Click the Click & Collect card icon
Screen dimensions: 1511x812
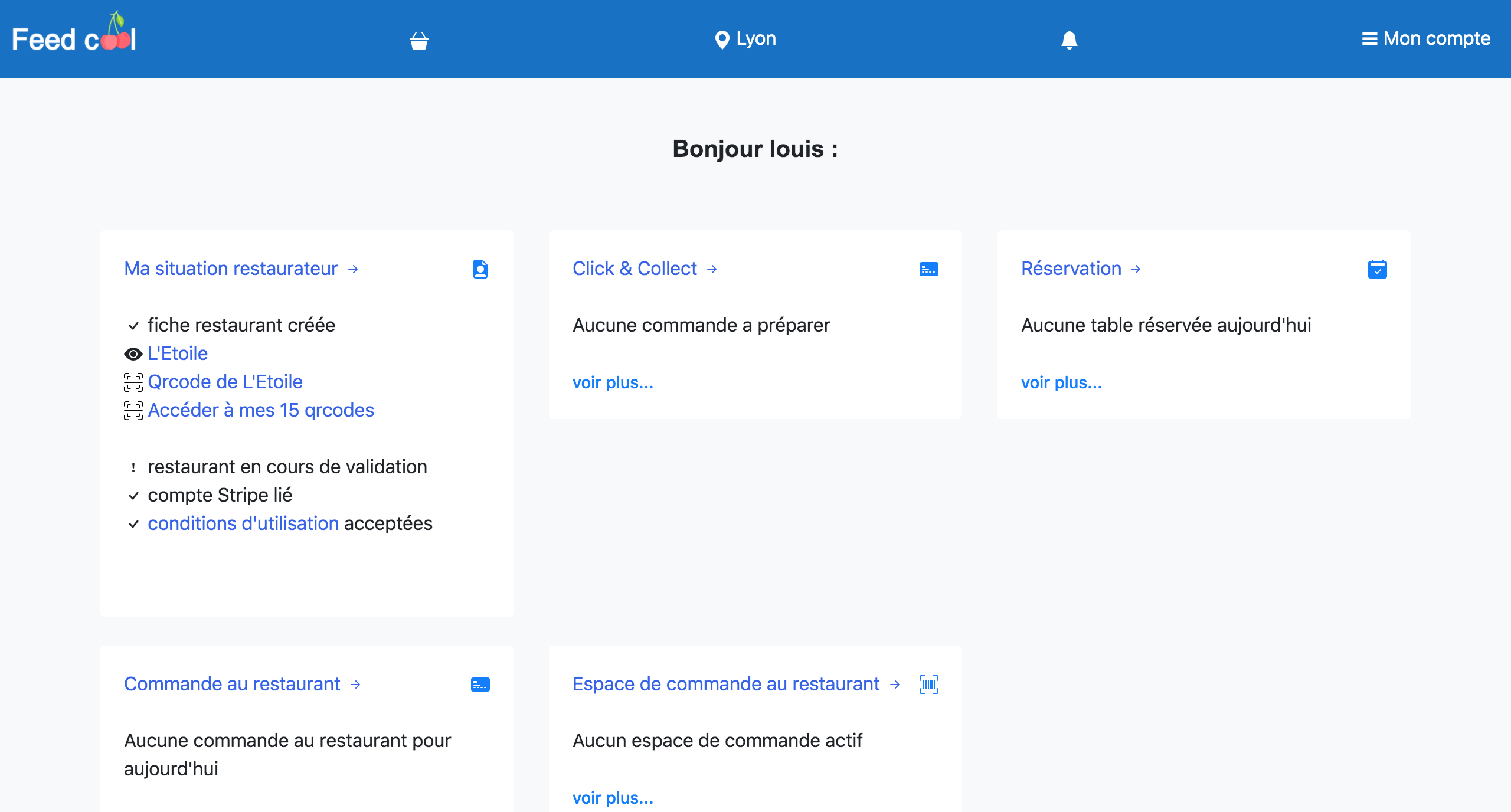[x=928, y=269]
